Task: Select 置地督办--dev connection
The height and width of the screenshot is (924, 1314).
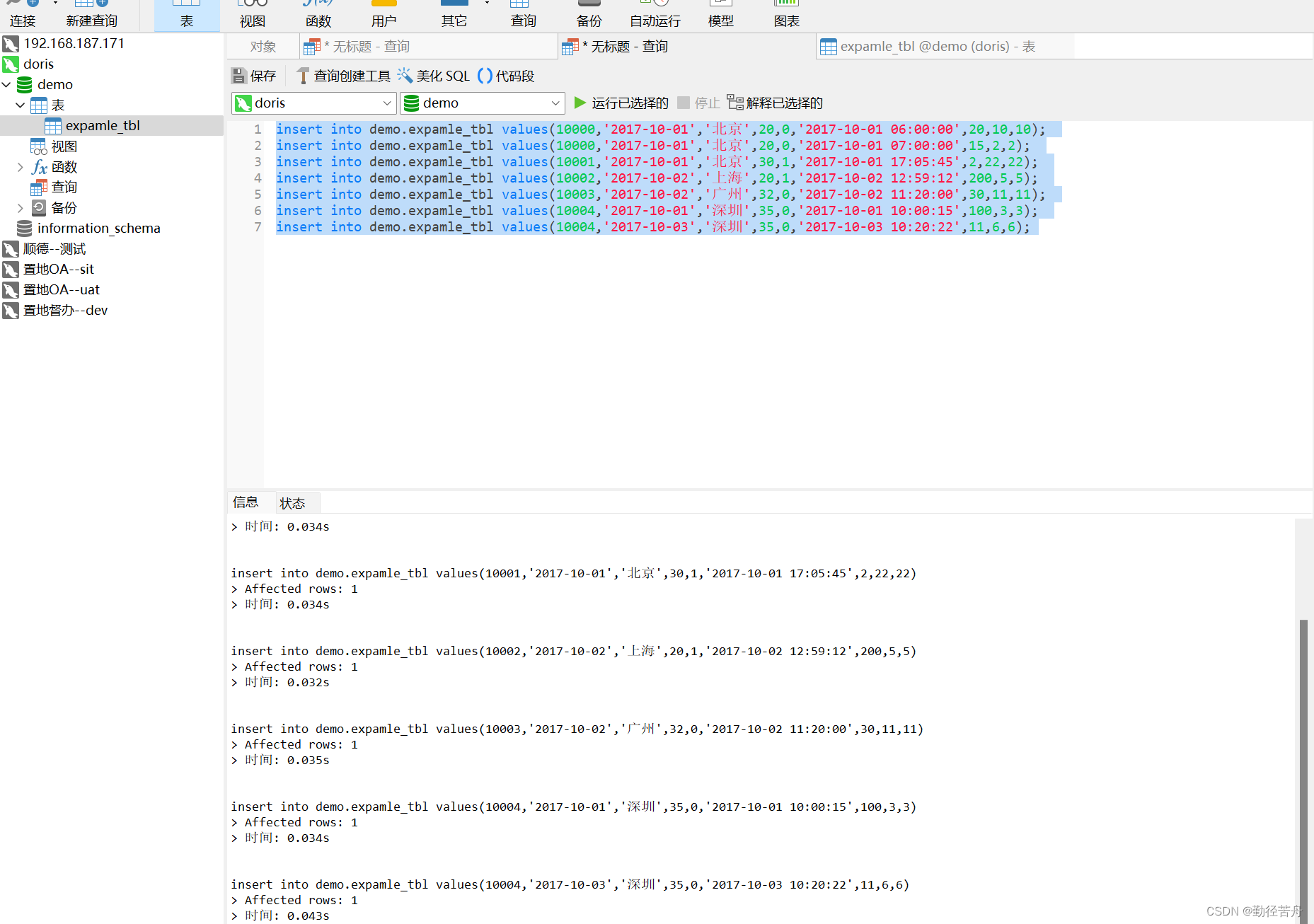Action: point(65,310)
